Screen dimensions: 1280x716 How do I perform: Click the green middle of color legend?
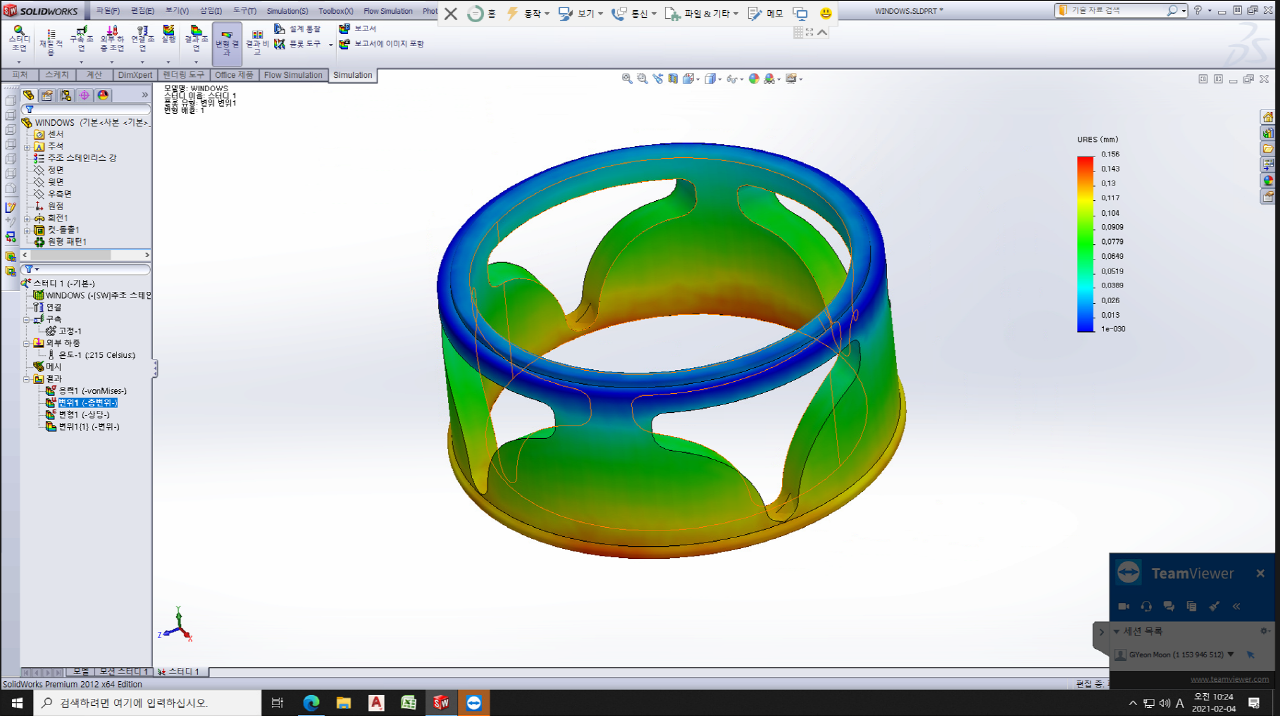point(1085,243)
